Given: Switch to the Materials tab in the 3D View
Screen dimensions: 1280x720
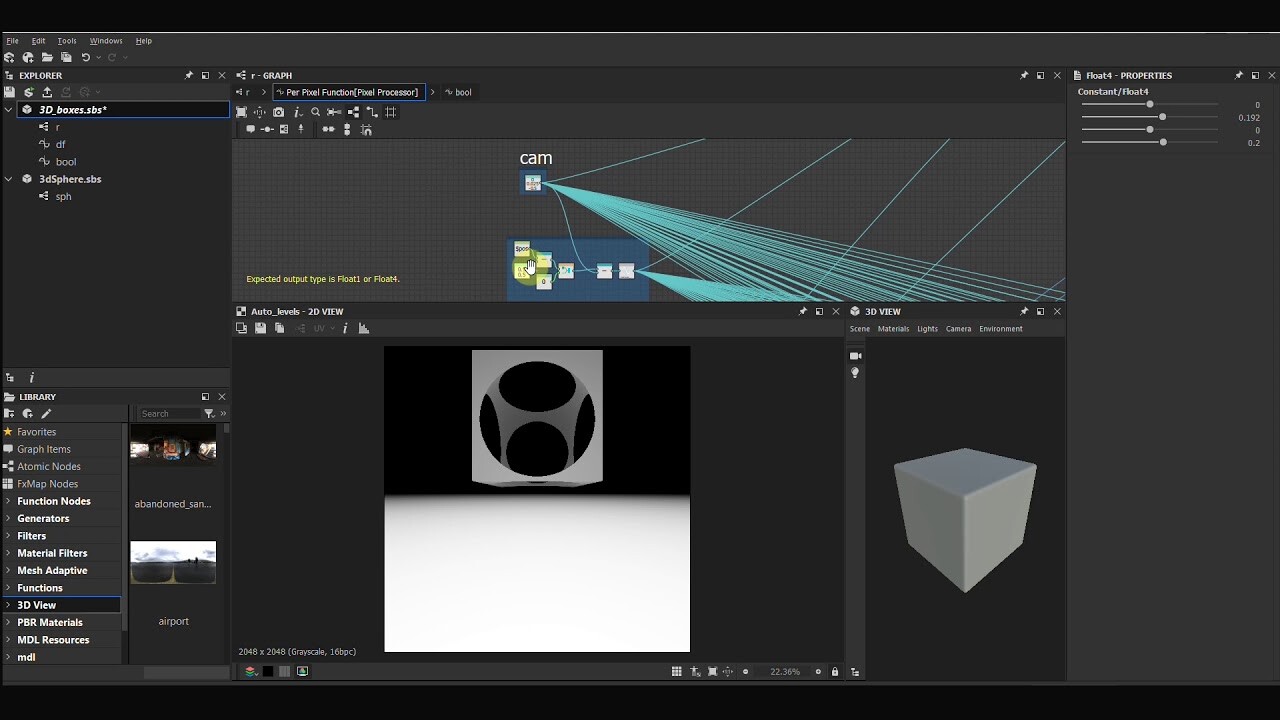Looking at the screenshot, I should [x=893, y=329].
